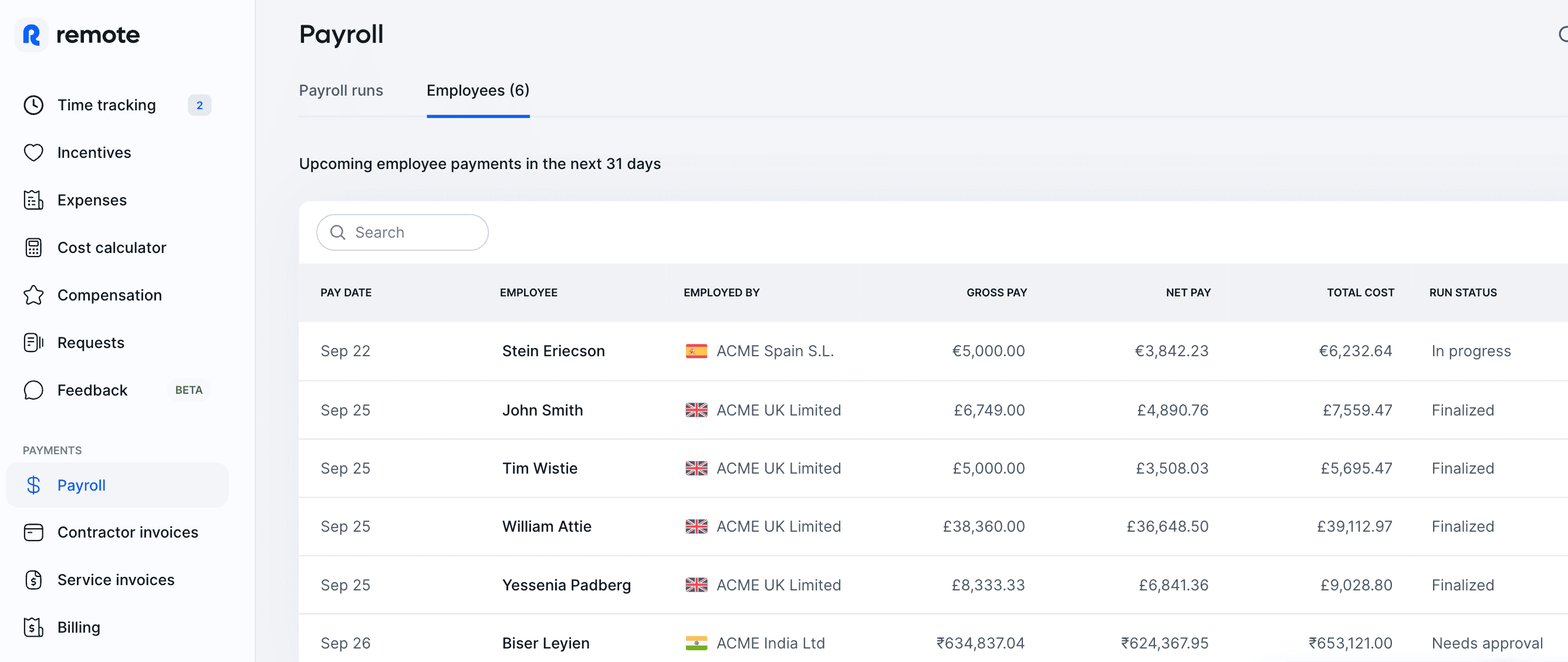Image resolution: width=1568 pixels, height=662 pixels.
Task: Click UK flag in John Smith row
Action: click(x=696, y=410)
